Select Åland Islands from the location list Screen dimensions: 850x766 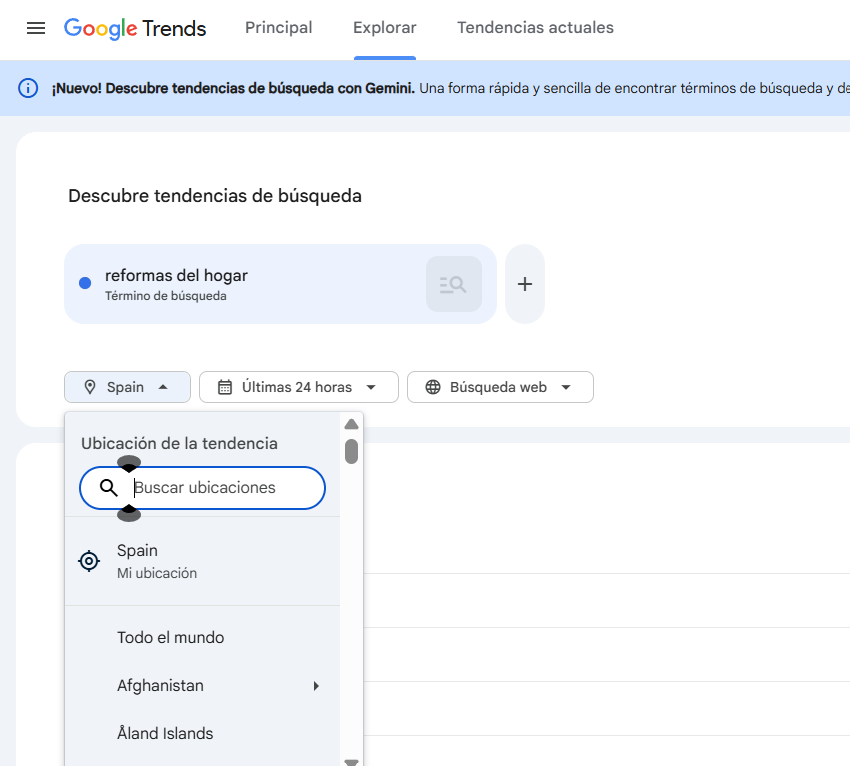point(165,733)
